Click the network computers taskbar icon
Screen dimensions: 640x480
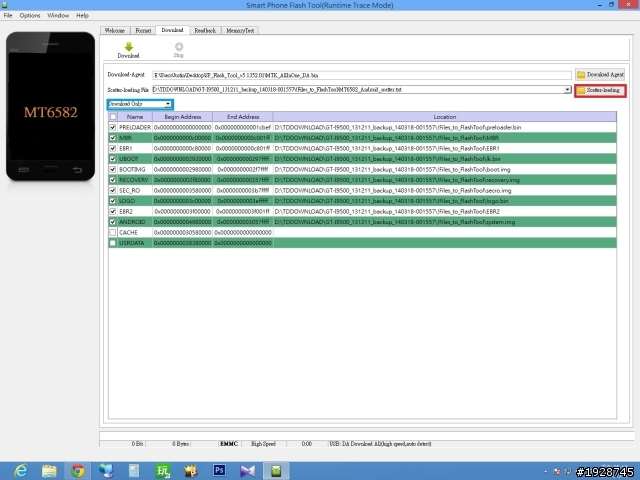[106, 471]
